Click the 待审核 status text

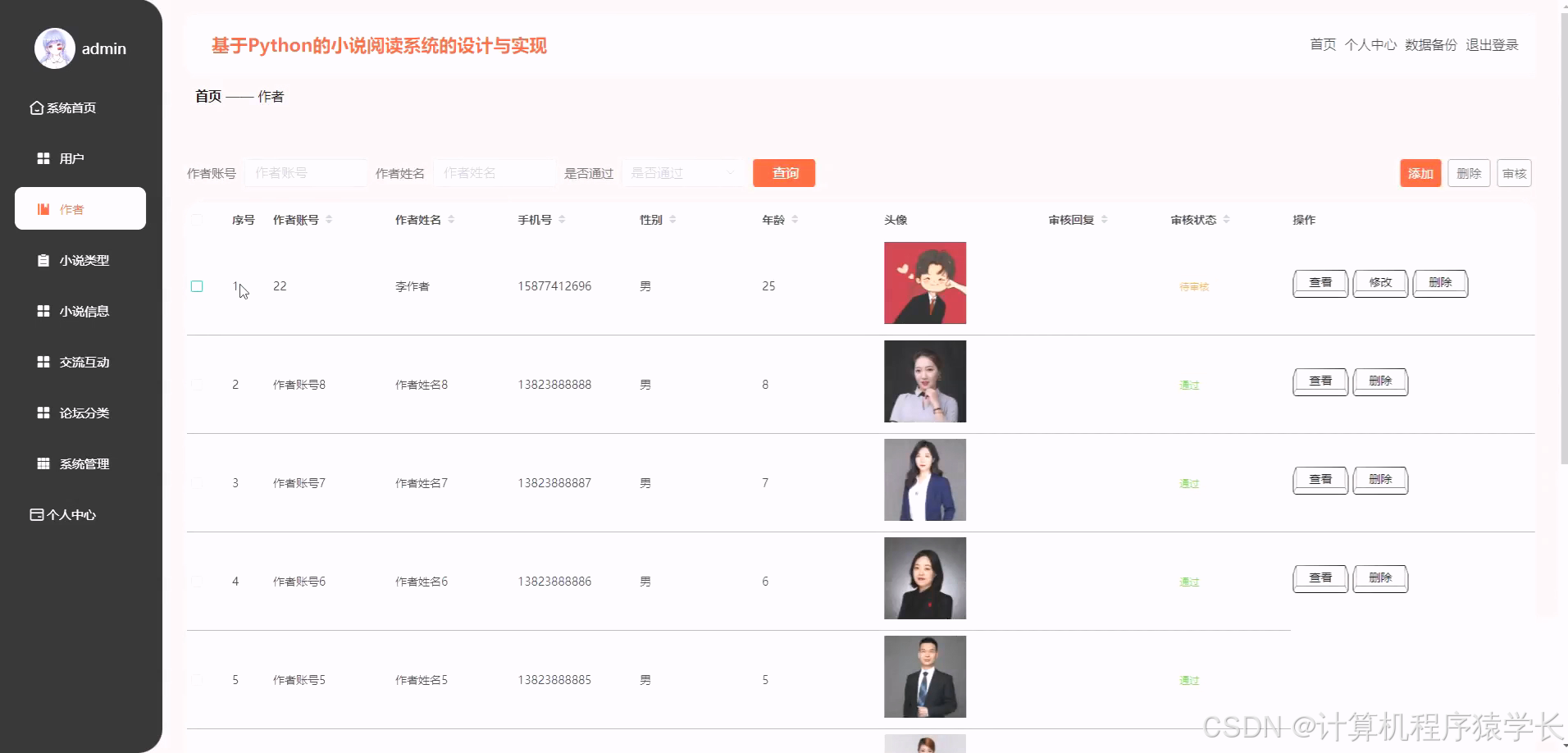[1194, 287]
